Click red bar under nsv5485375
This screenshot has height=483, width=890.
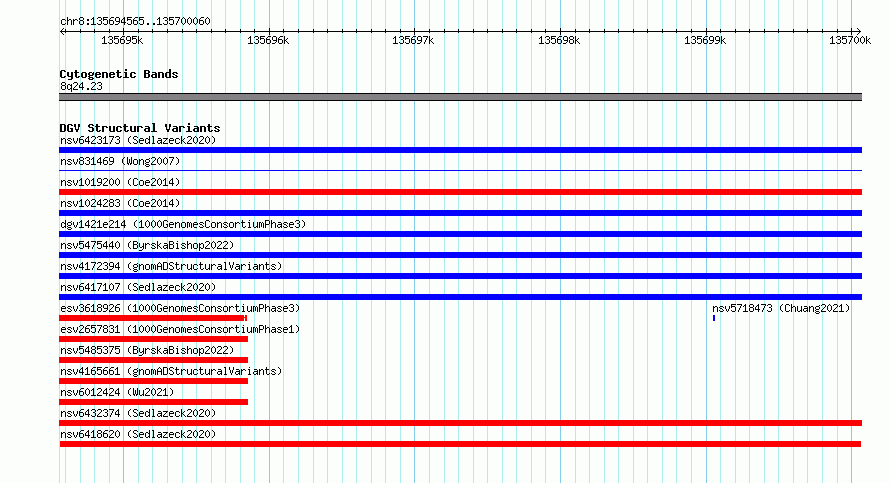tap(153, 360)
